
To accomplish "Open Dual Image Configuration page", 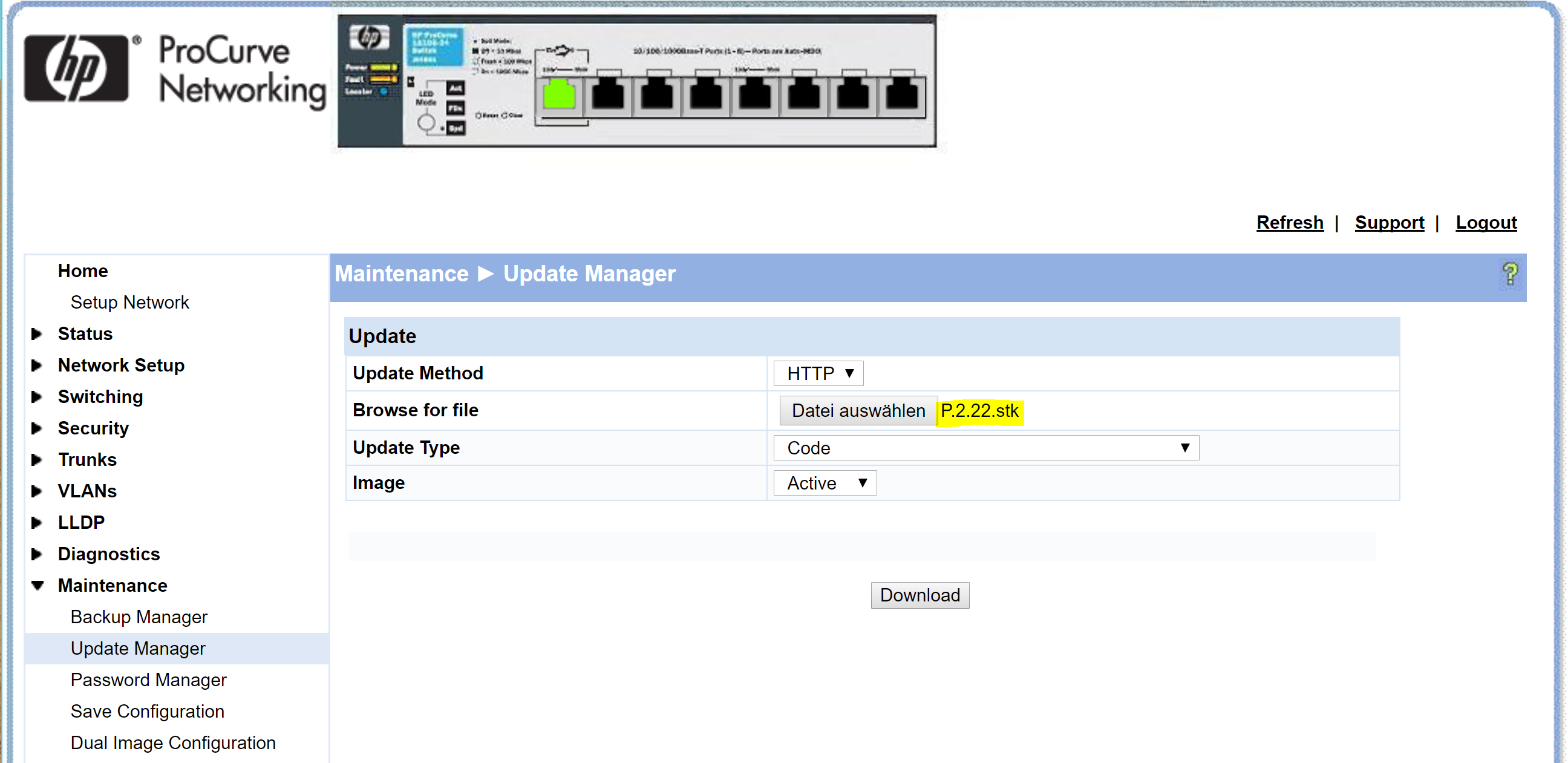I will 173,743.
